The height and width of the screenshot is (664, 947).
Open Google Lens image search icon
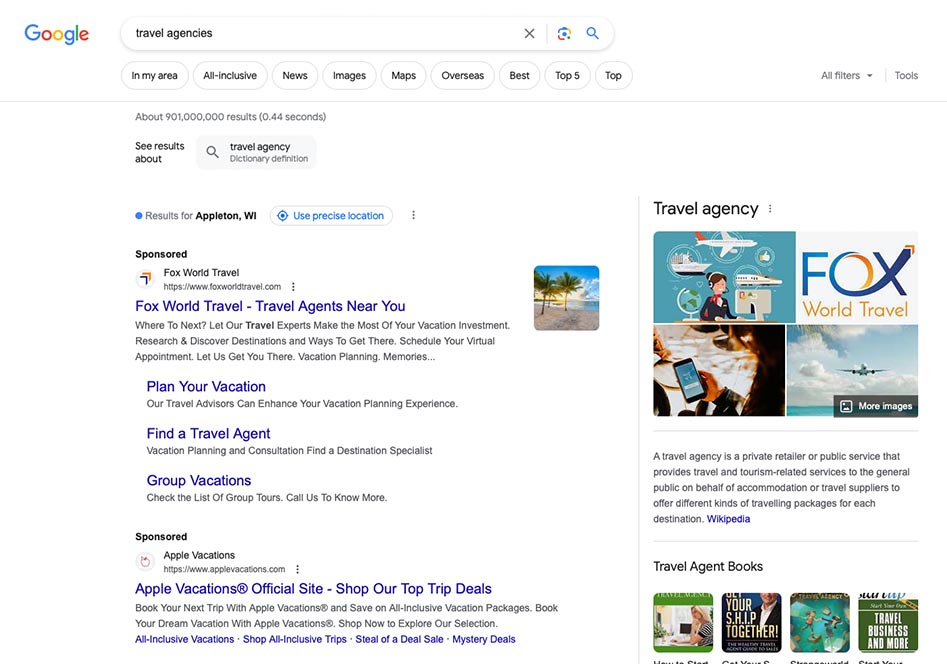pos(564,34)
